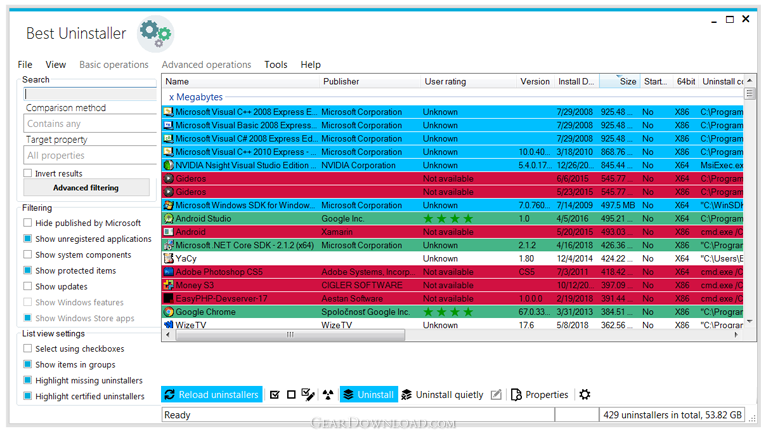
Task: Click the WizeTV row icon
Action: (x=169, y=324)
